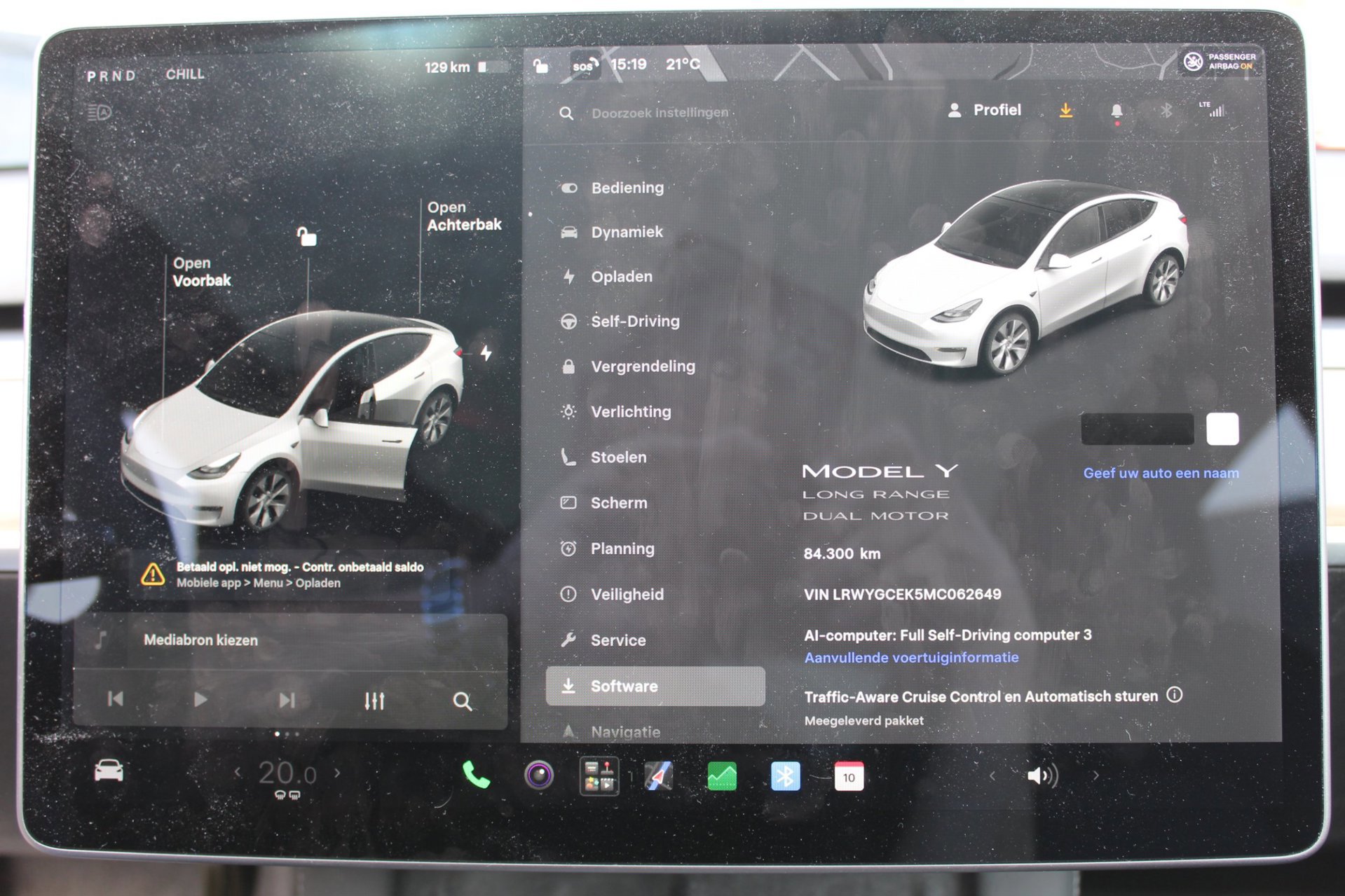Tap the top bar lock status icon
This screenshot has height=896, width=1345.
(x=540, y=66)
